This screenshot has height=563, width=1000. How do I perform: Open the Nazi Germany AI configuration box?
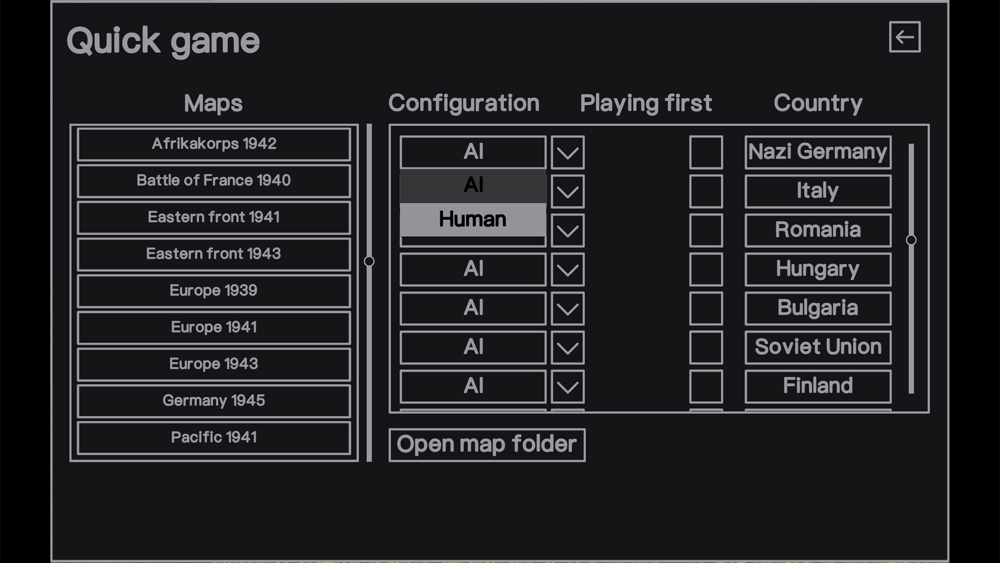click(x=473, y=152)
